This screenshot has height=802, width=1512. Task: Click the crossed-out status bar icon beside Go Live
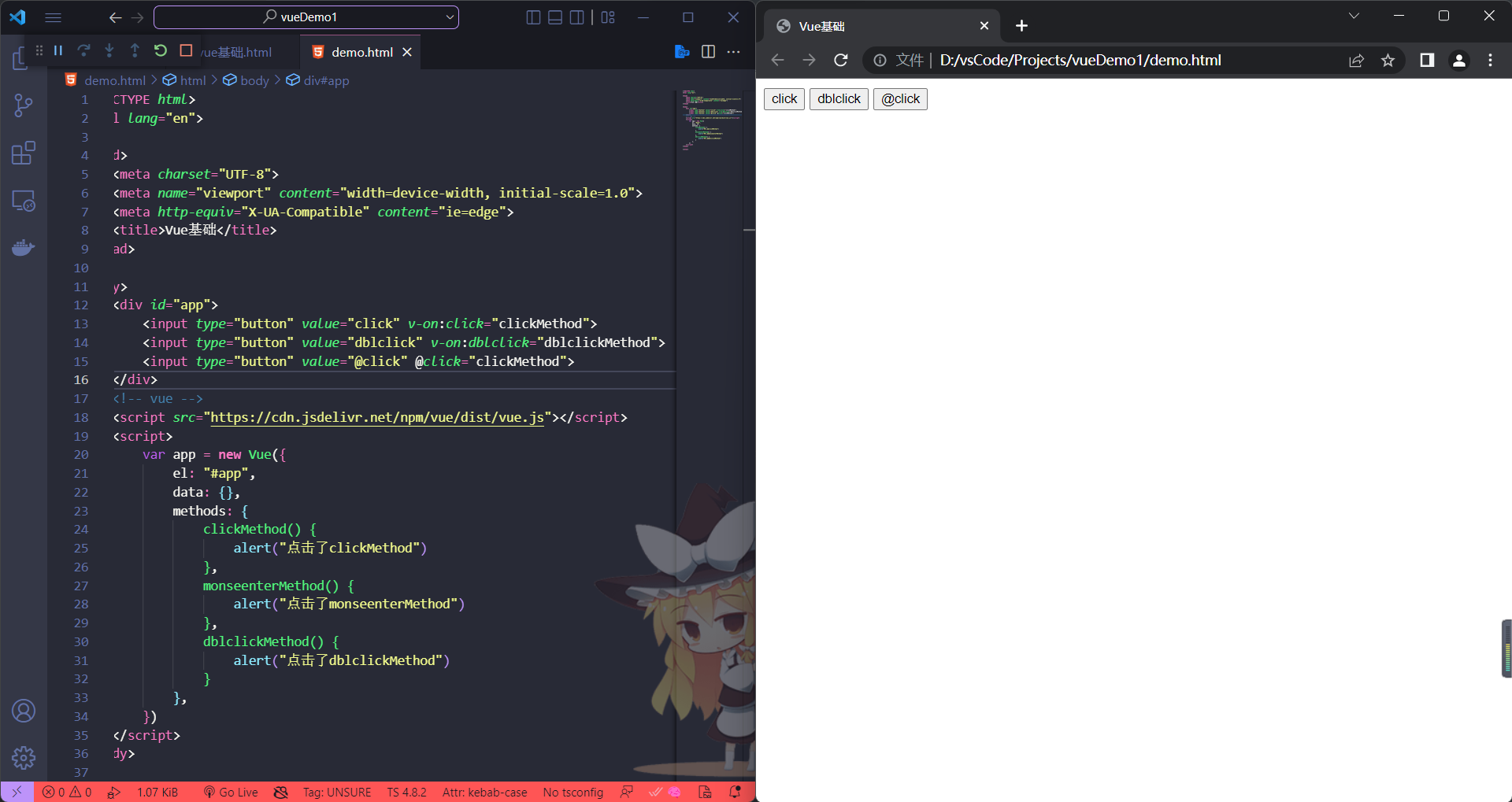pyautogui.click(x=280, y=792)
